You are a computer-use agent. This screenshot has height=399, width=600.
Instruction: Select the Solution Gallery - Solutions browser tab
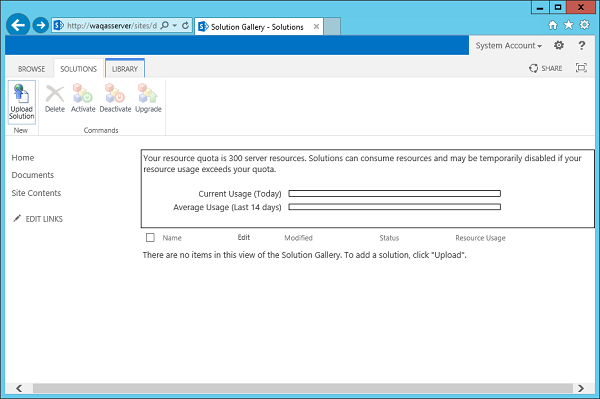(258, 27)
